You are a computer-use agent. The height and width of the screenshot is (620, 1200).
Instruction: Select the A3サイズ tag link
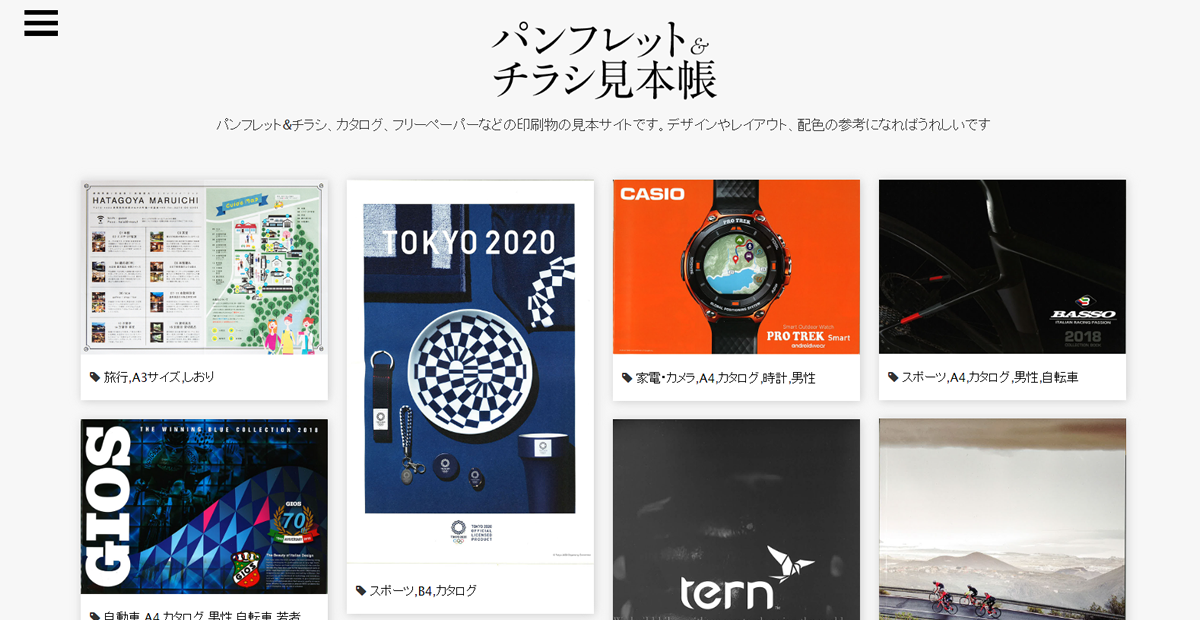(156, 377)
